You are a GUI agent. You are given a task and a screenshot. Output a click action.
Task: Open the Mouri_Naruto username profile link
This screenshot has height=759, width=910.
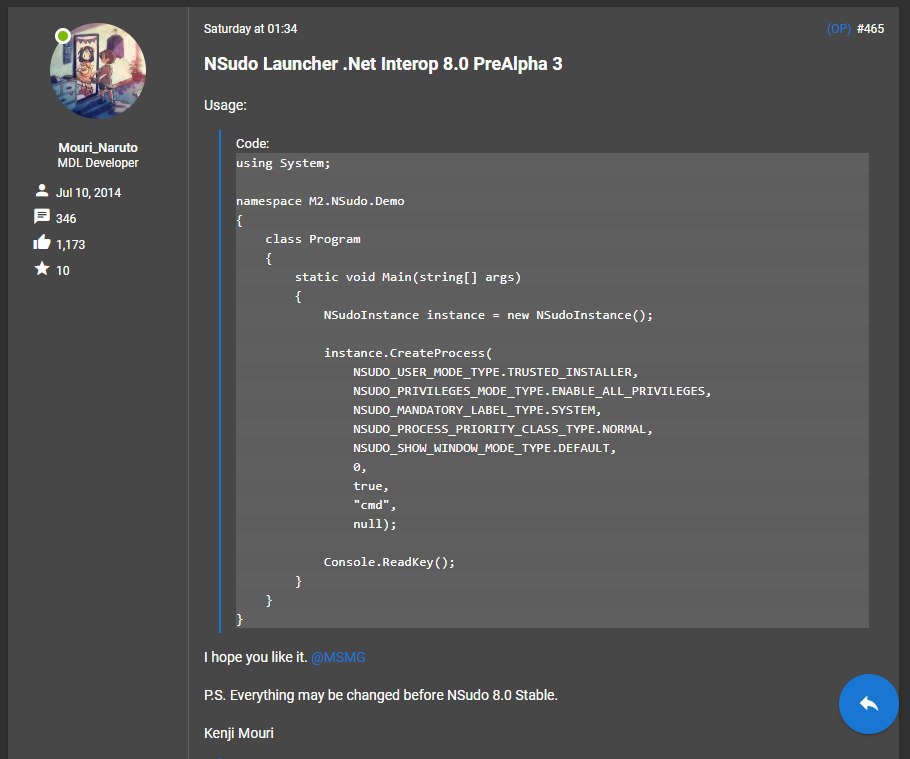(x=98, y=148)
